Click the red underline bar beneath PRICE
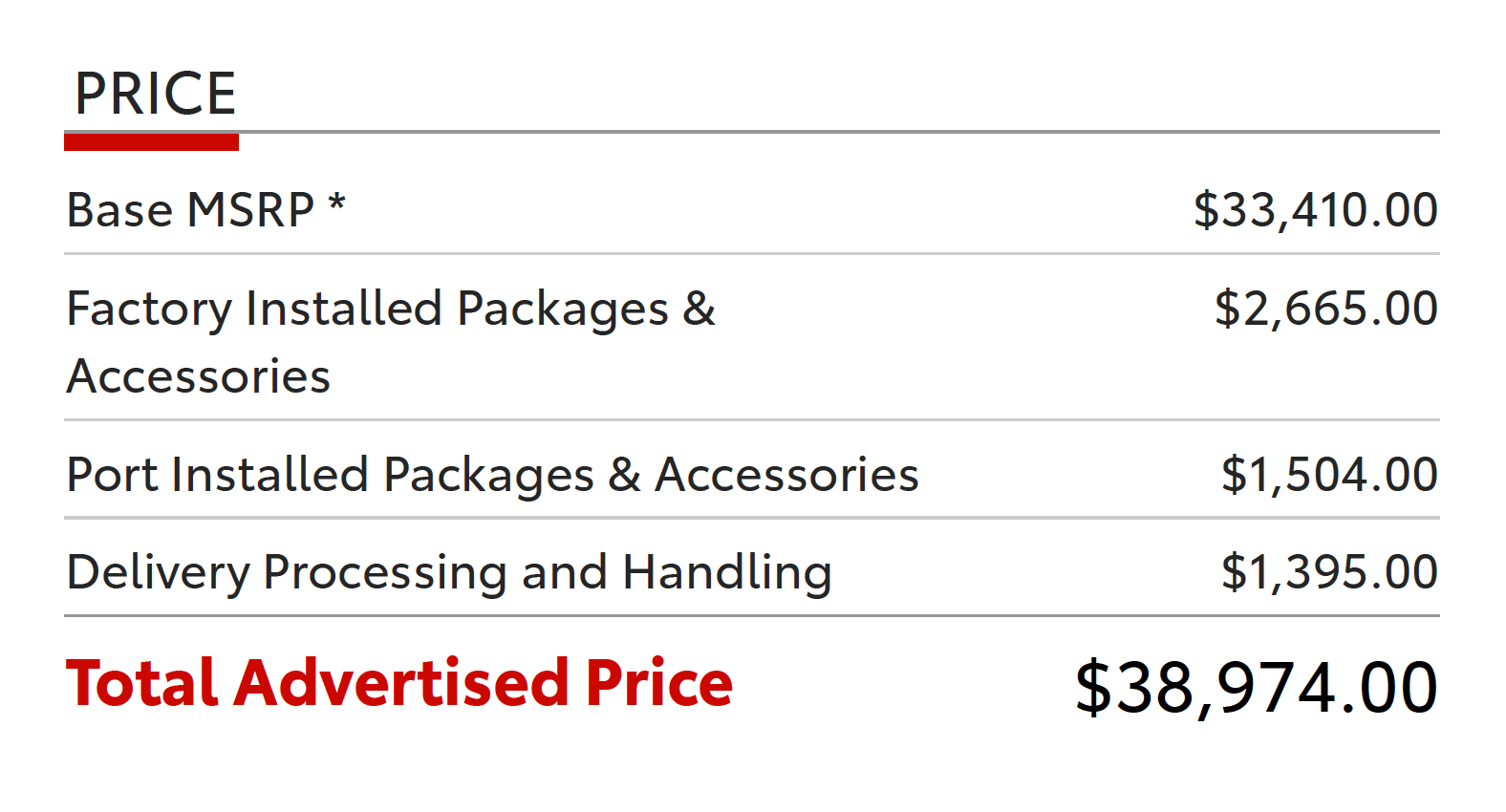 (x=151, y=142)
